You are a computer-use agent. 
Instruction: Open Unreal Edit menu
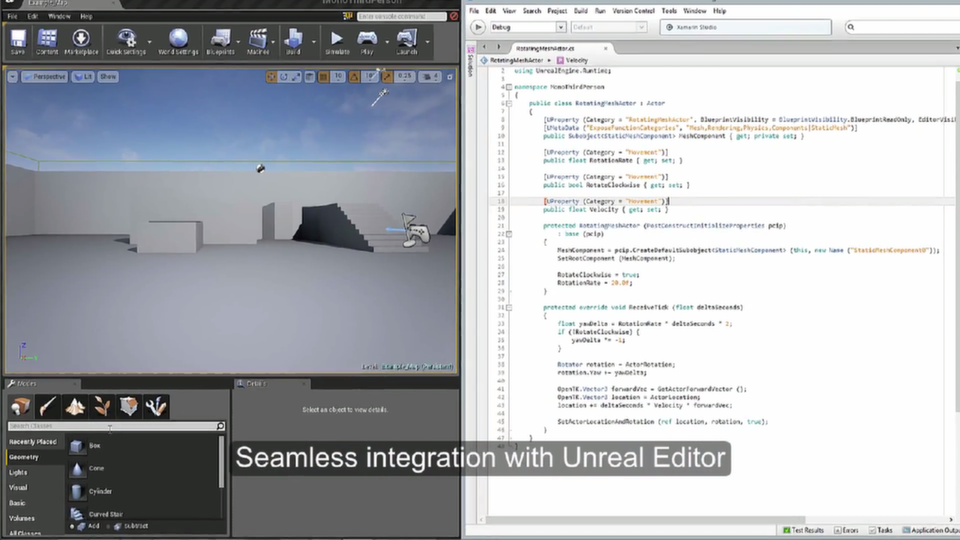[x=32, y=17]
